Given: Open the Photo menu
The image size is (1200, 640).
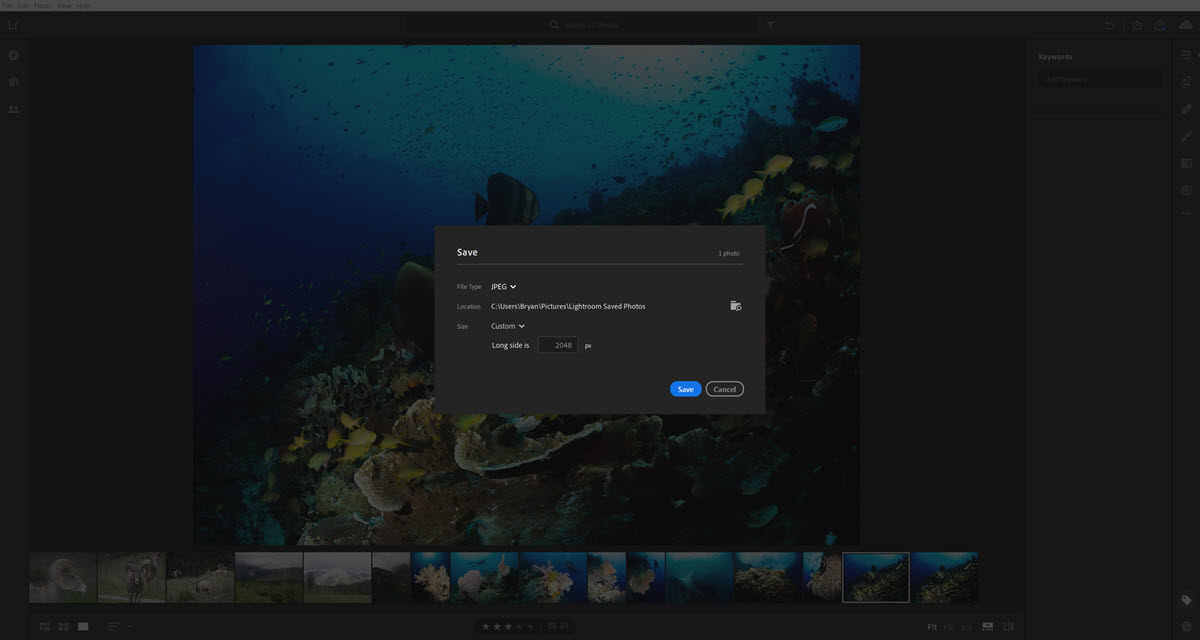Looking at the screenshot, I should click(x=42, y=6).
